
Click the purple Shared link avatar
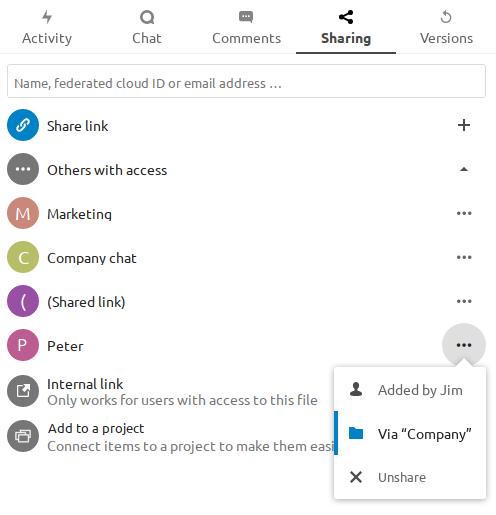click(23, 301)
